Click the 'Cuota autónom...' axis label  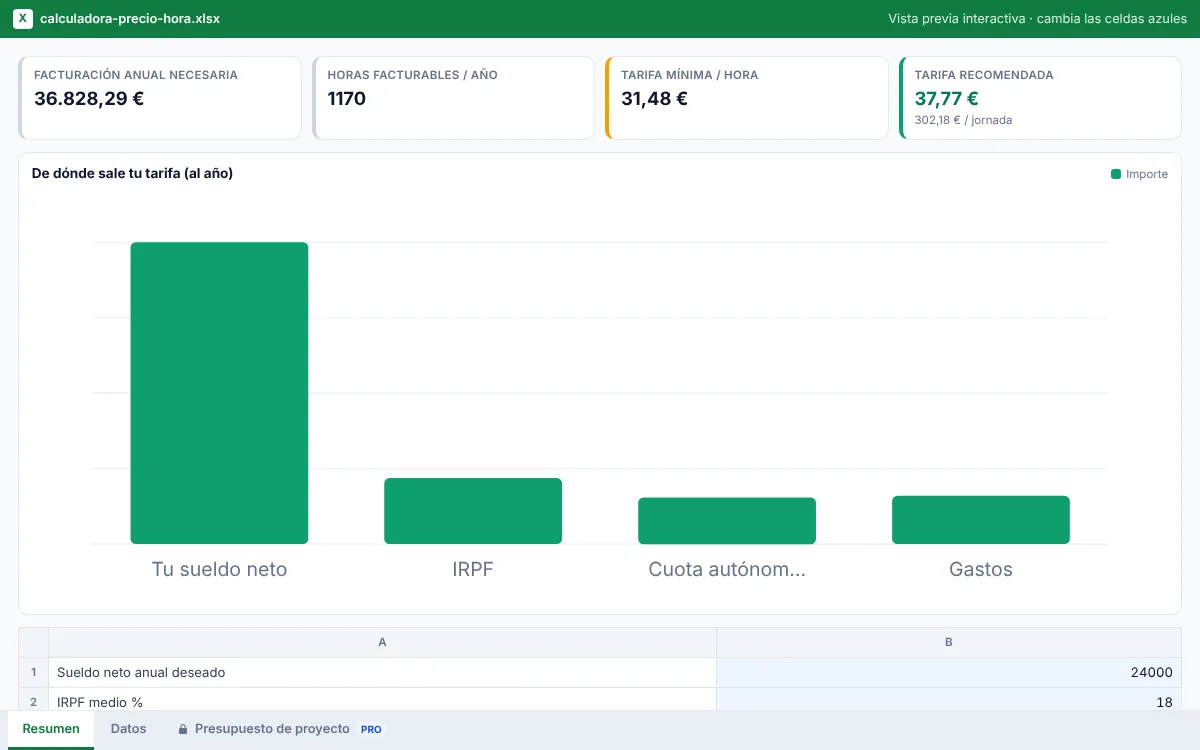727,569
